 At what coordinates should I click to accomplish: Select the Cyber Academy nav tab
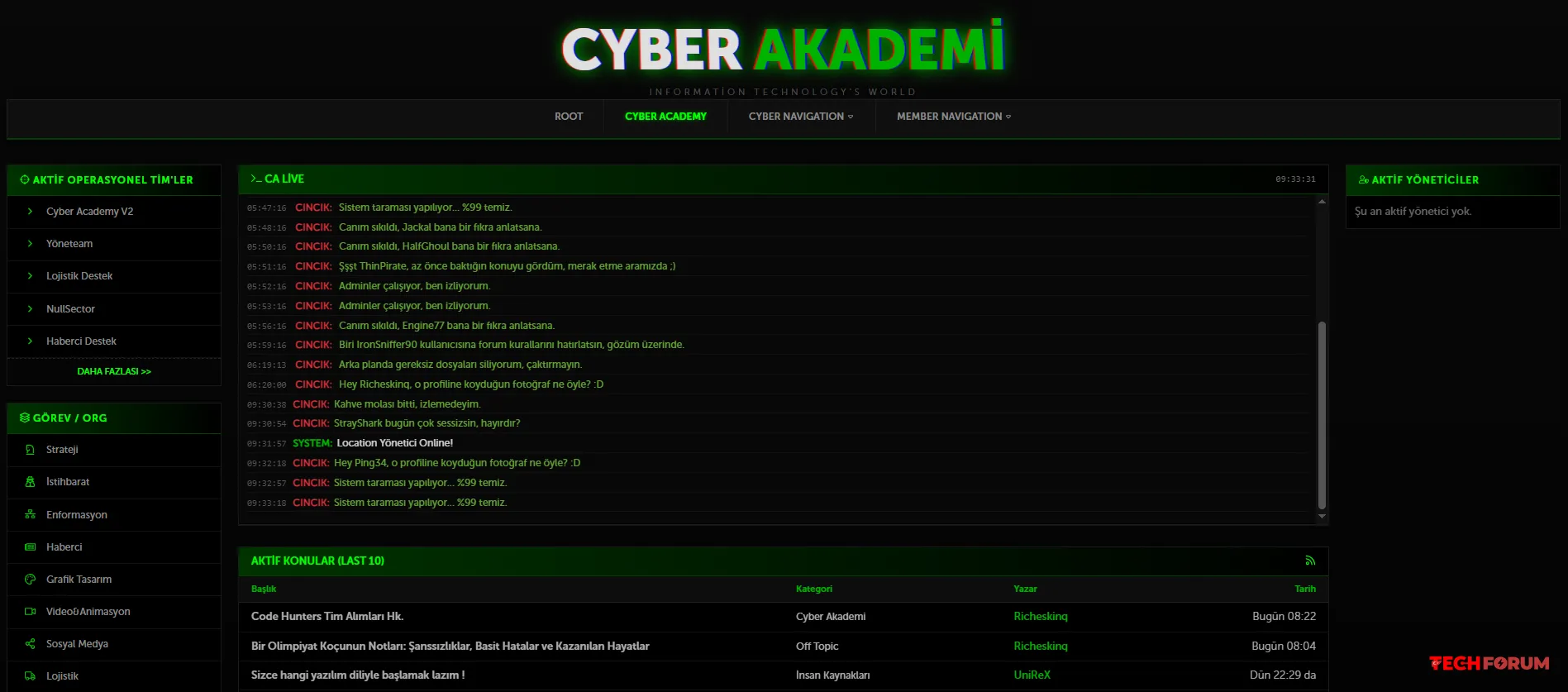665,117
